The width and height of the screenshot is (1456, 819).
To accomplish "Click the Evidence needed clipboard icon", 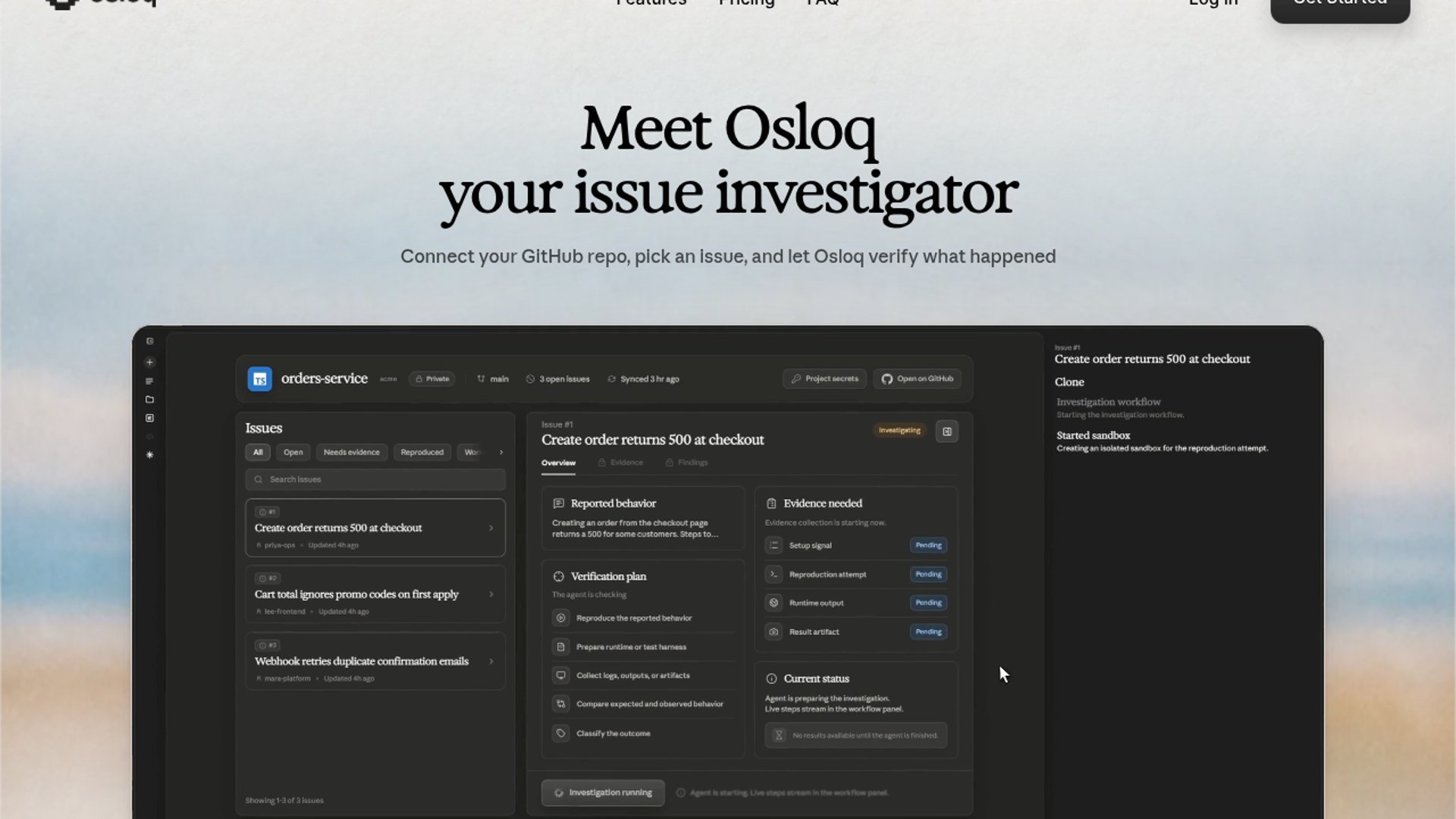I will coord(771,504).
